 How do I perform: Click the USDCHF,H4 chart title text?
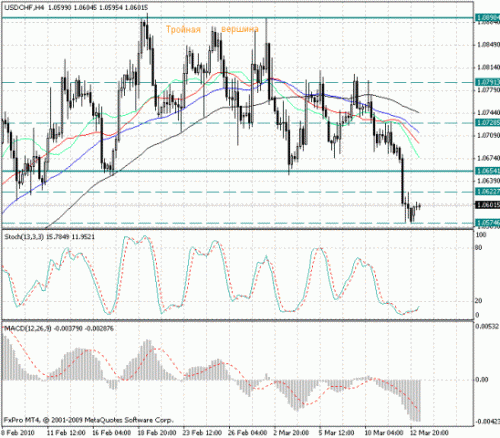24,7
